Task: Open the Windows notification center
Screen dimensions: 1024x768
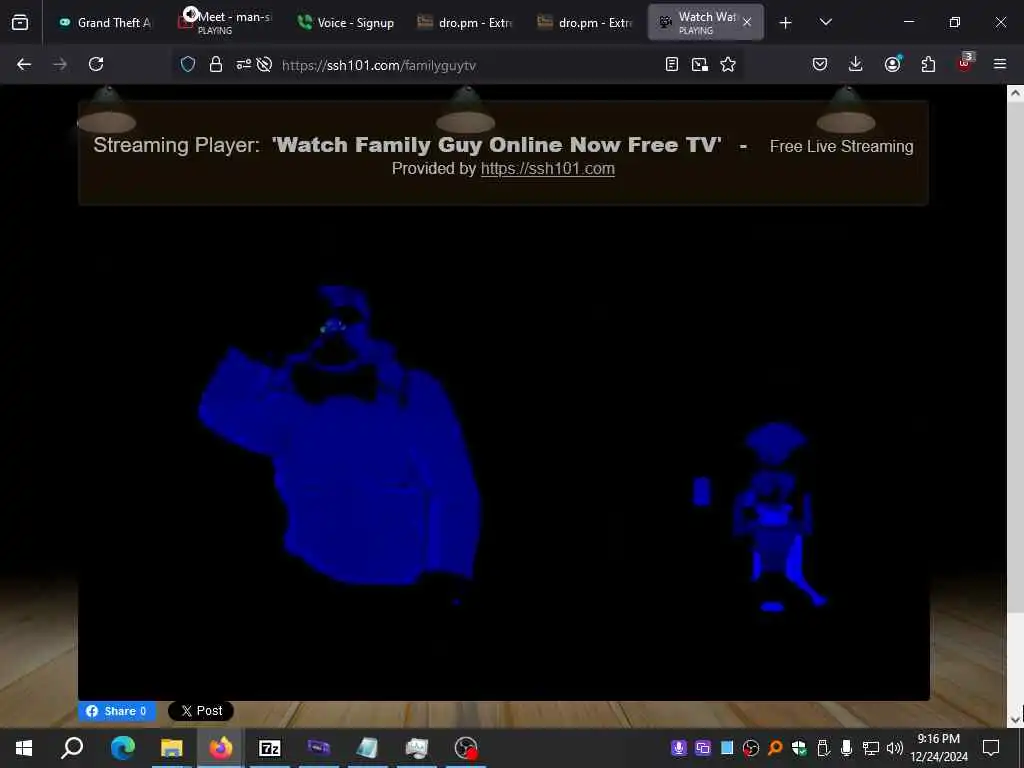Action: tap(991, 747)
